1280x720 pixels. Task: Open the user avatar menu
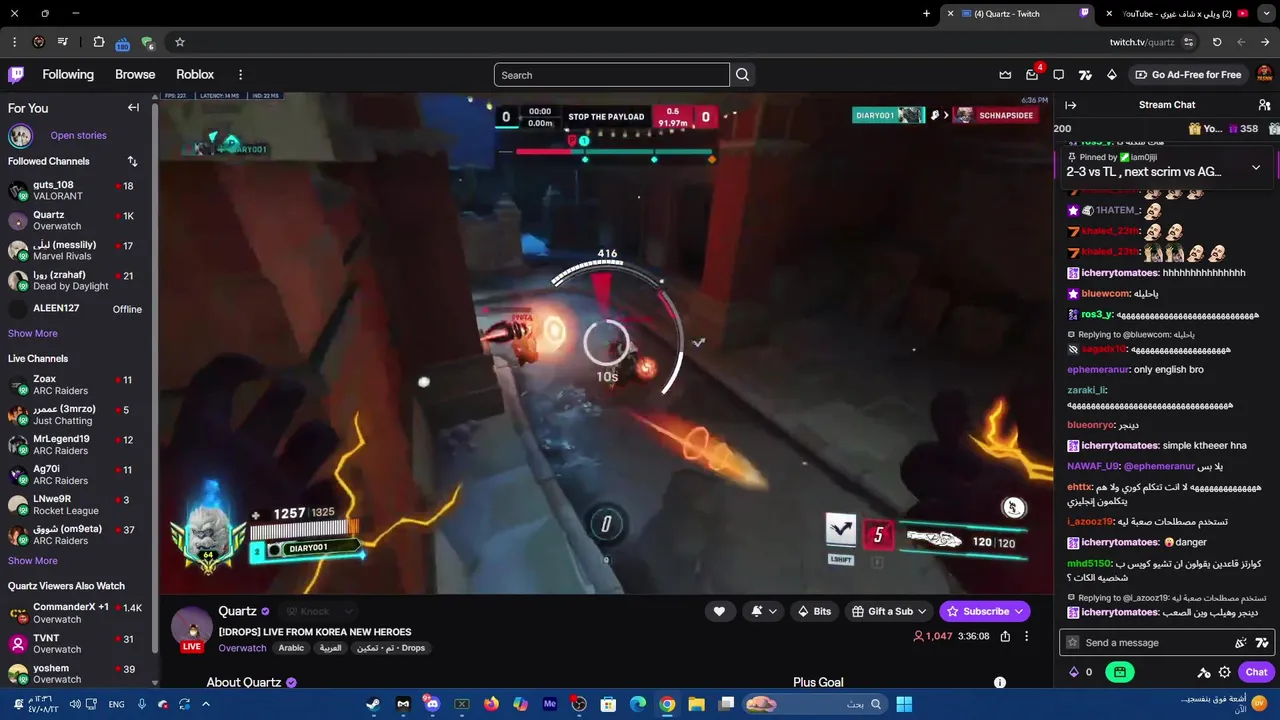[x=1264, y=75]
